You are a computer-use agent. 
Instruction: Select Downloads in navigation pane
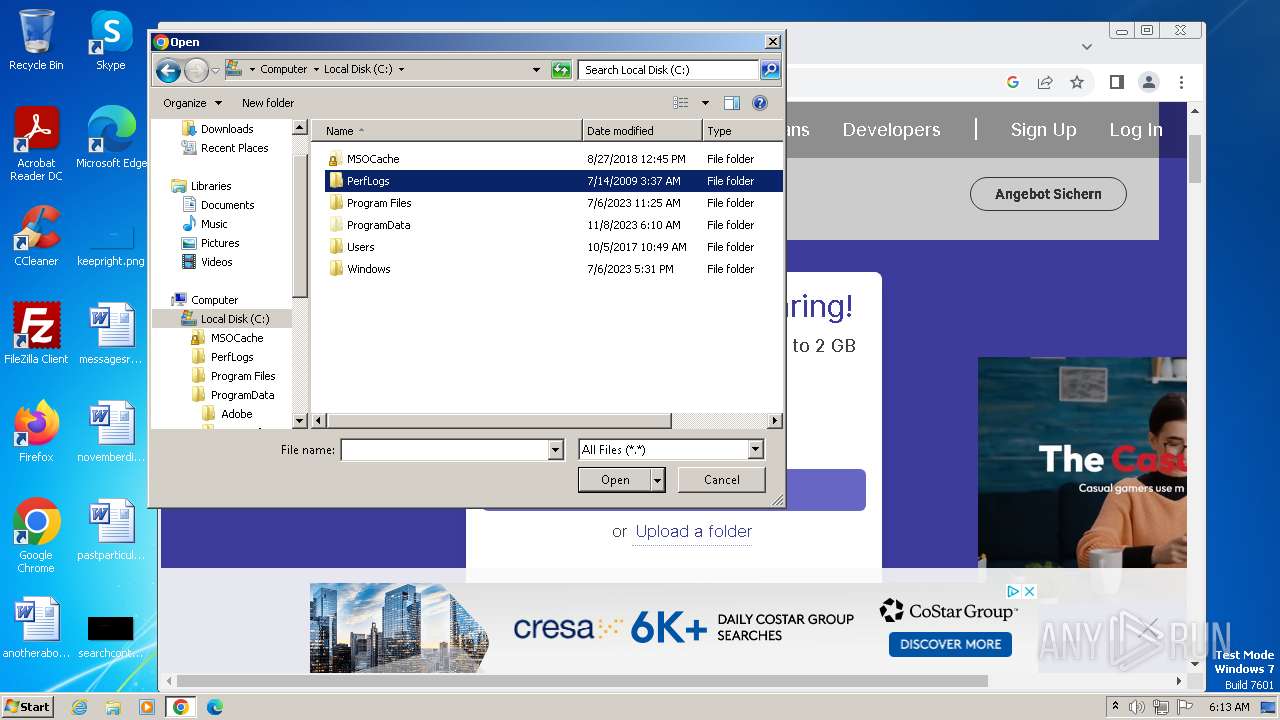click(227, 129)
